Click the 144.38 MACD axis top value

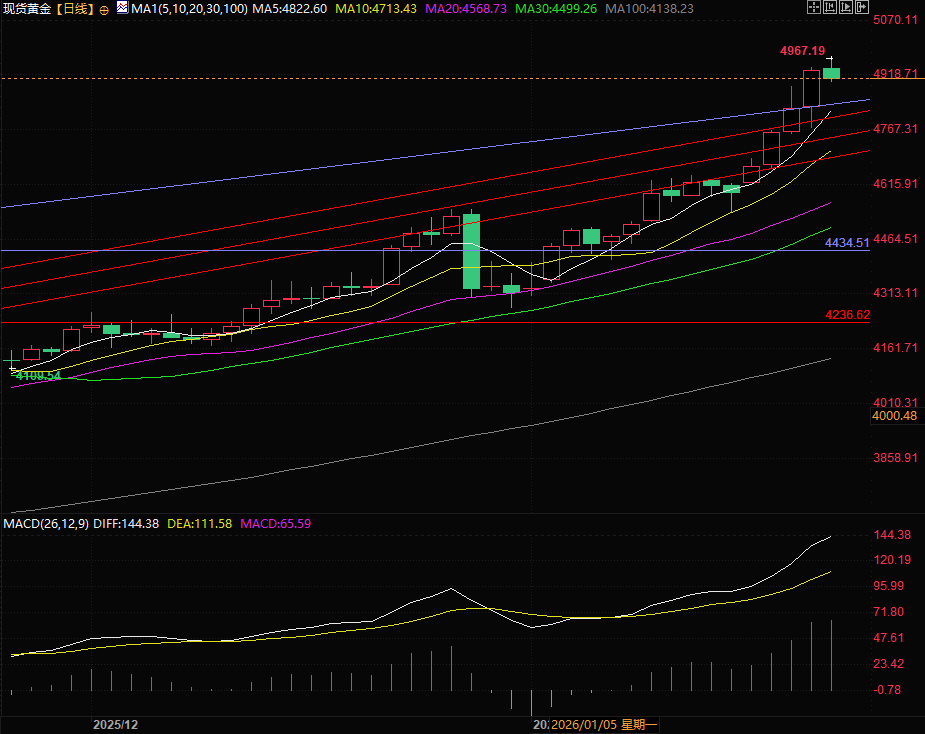pos(892,535)
